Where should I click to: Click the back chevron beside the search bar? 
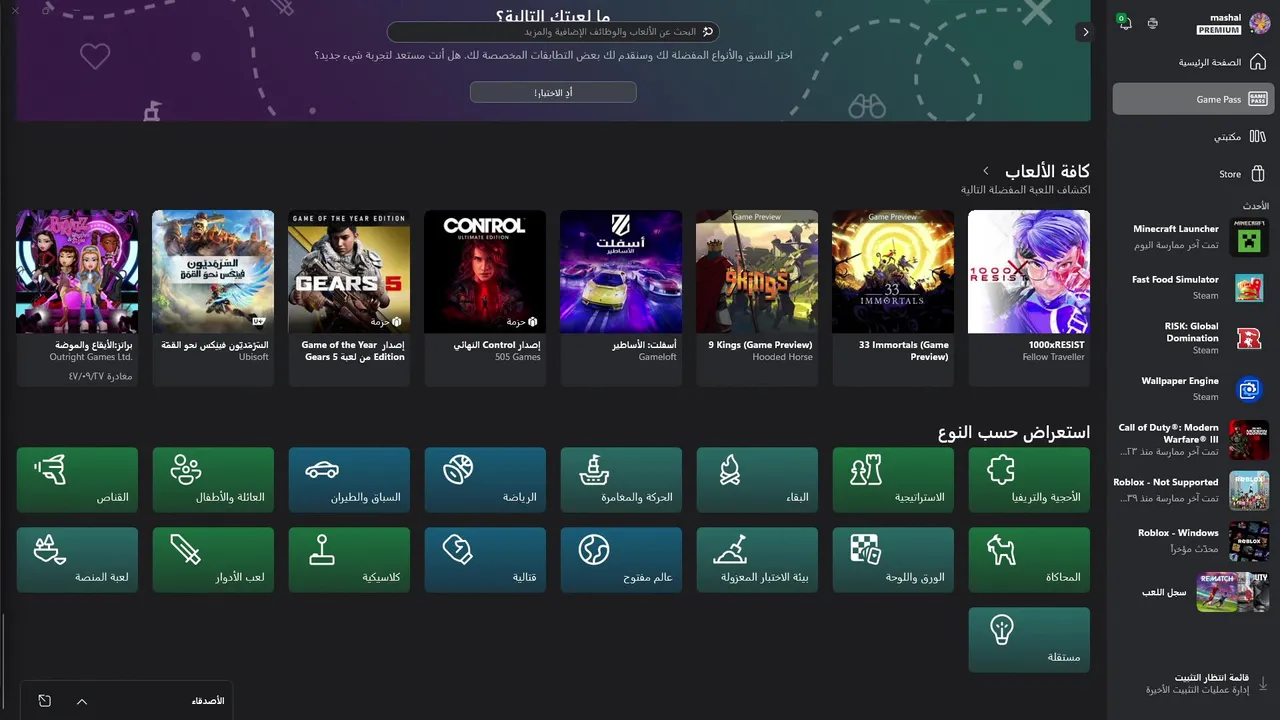(1085, 32)
